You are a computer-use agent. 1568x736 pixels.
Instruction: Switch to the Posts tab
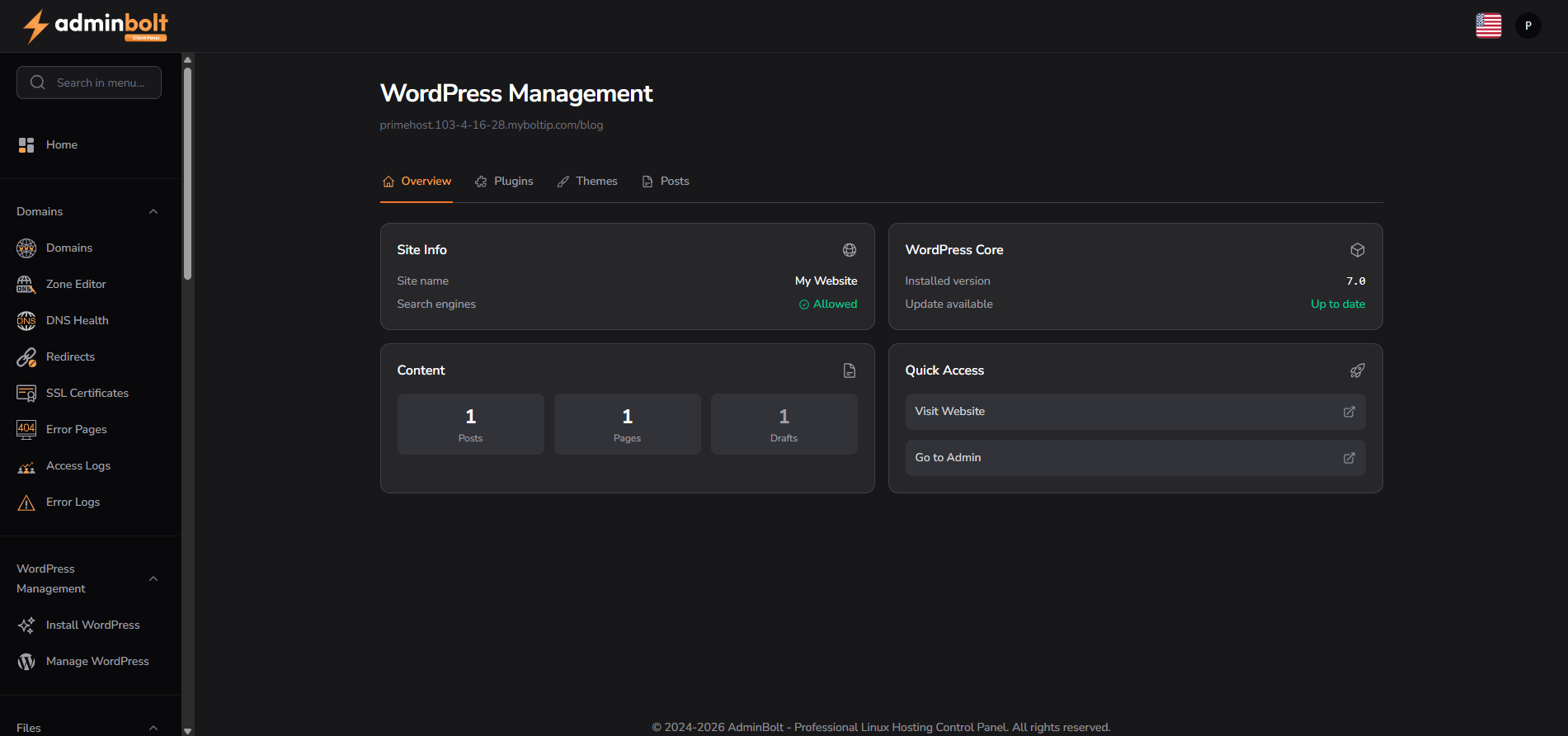pyautogui.click(x=666, y=182)
